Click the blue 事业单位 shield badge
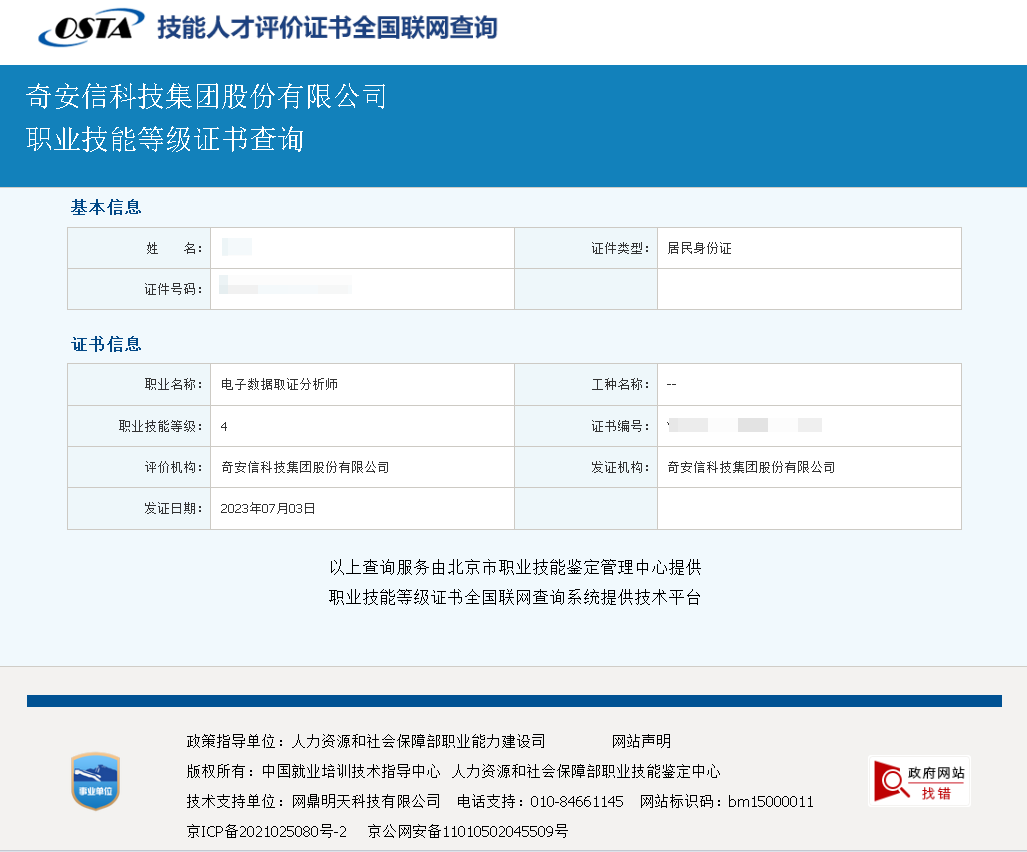Image resolution: width=1027 pixels, height=852 pixels. tap(95, 781)
